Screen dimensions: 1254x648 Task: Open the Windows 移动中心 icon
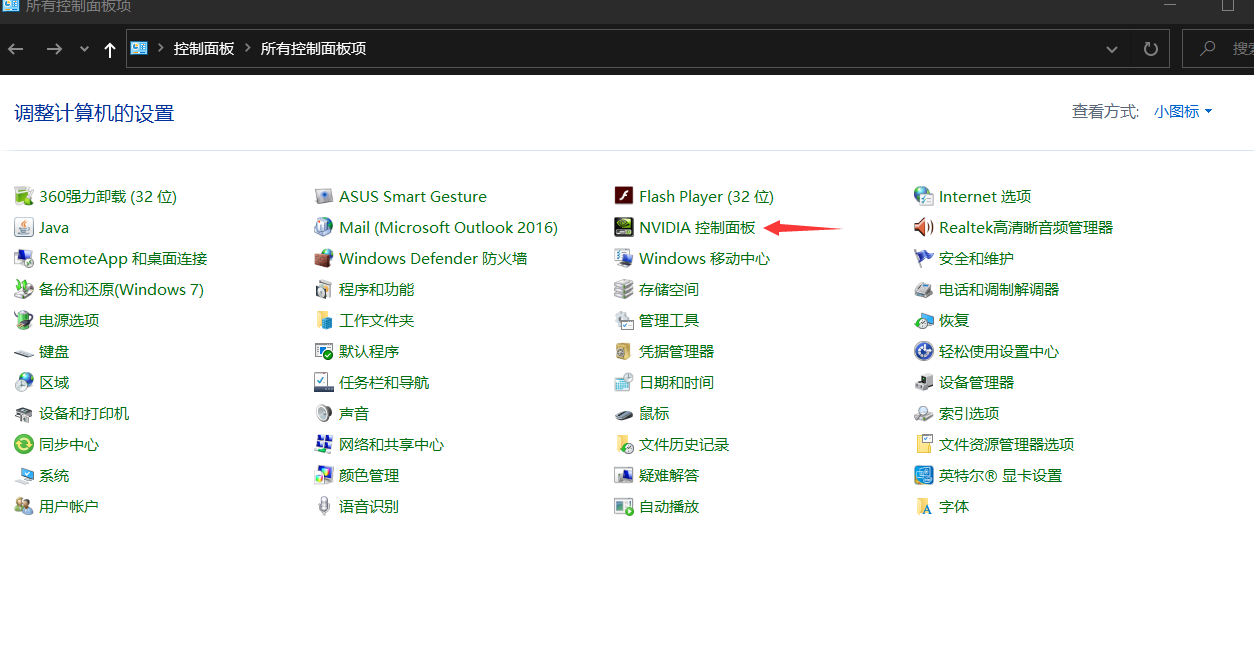click(x=624, y=258)
